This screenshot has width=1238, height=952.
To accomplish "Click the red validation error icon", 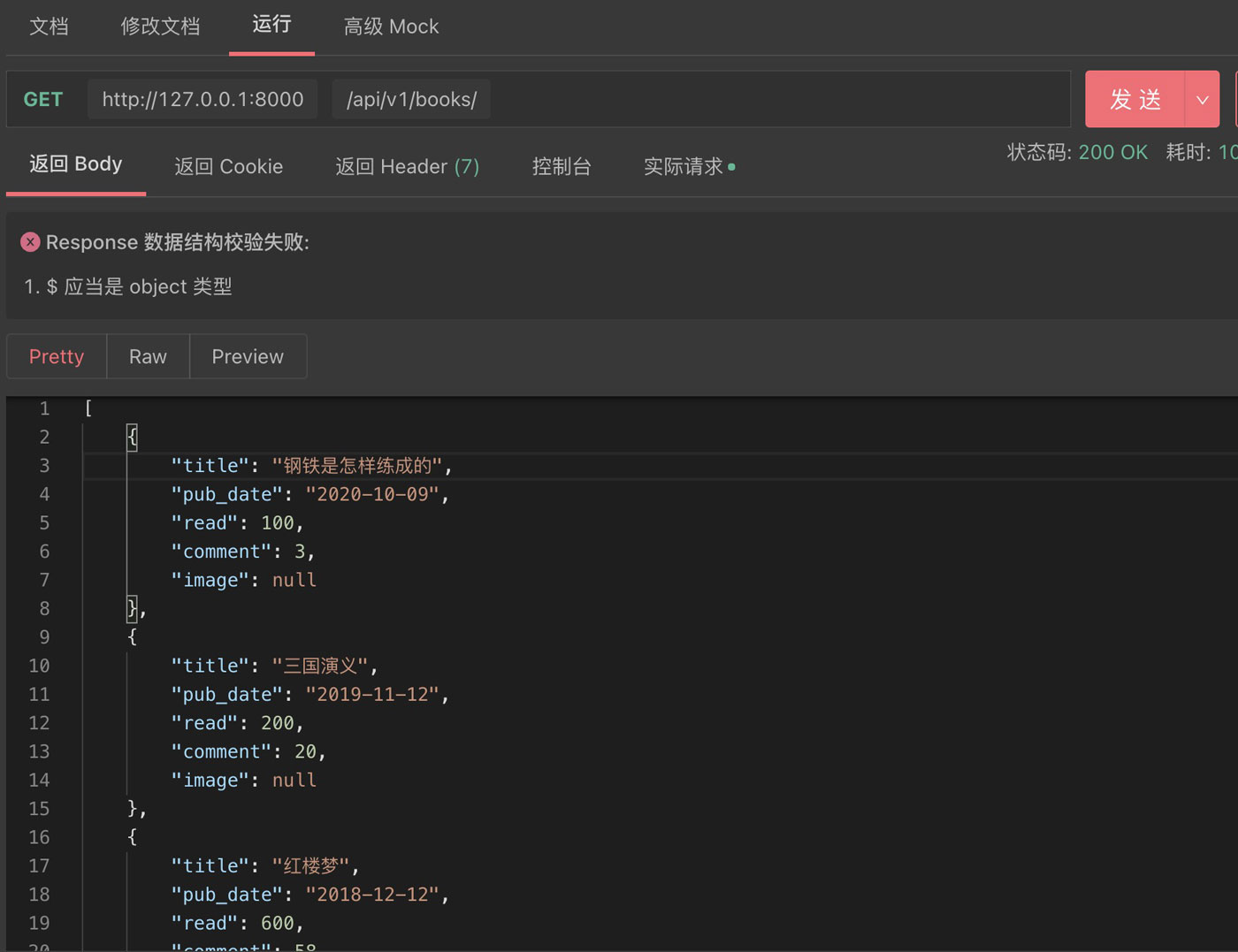I will [30, 242].
